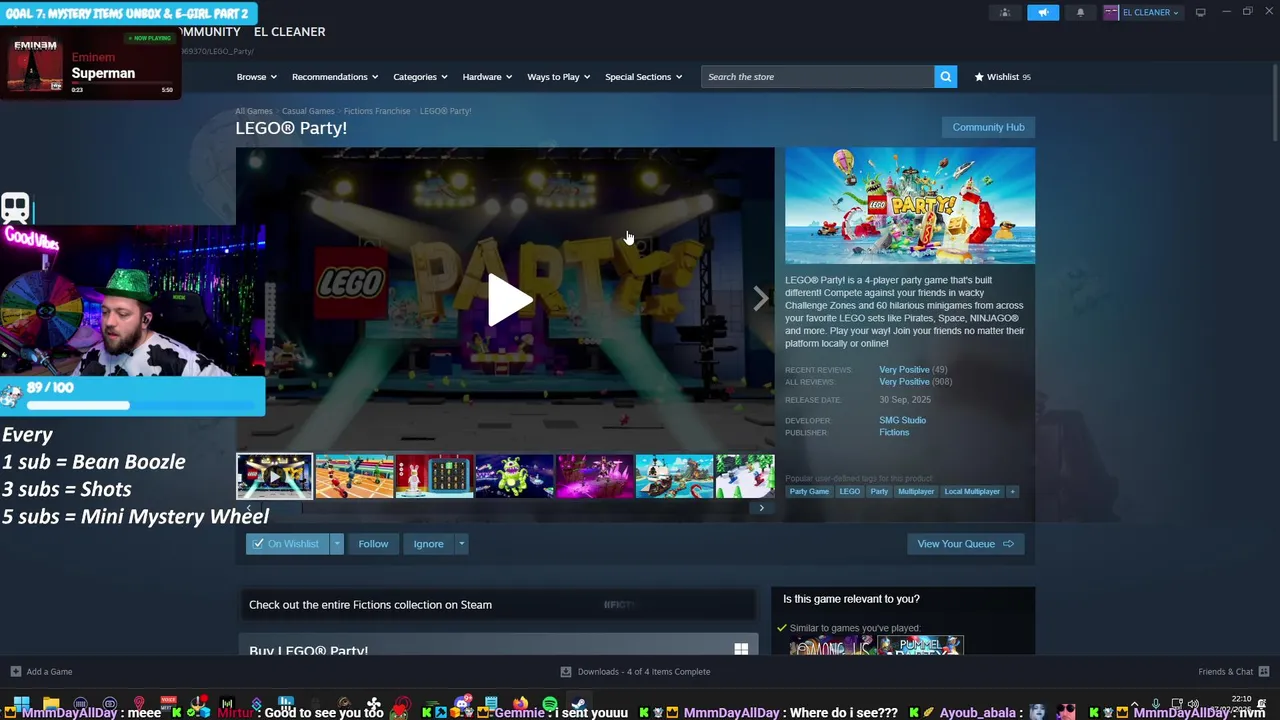Image resolution: width=1280 pixels, height=720 pixels.
Task: Open the Wishlist with star icon
Action: pos(1002,77)
